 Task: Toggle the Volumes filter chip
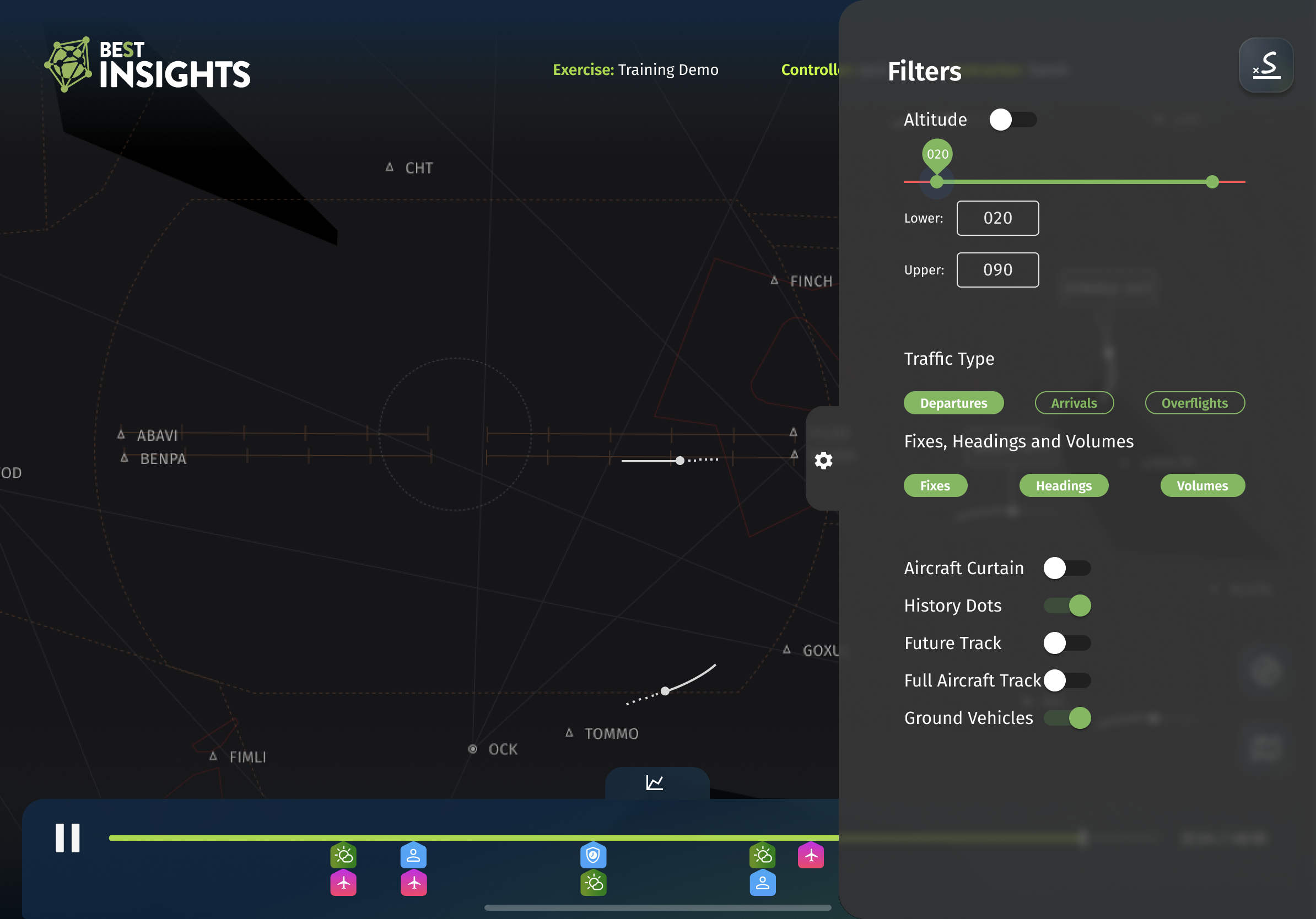point(1202,485)
